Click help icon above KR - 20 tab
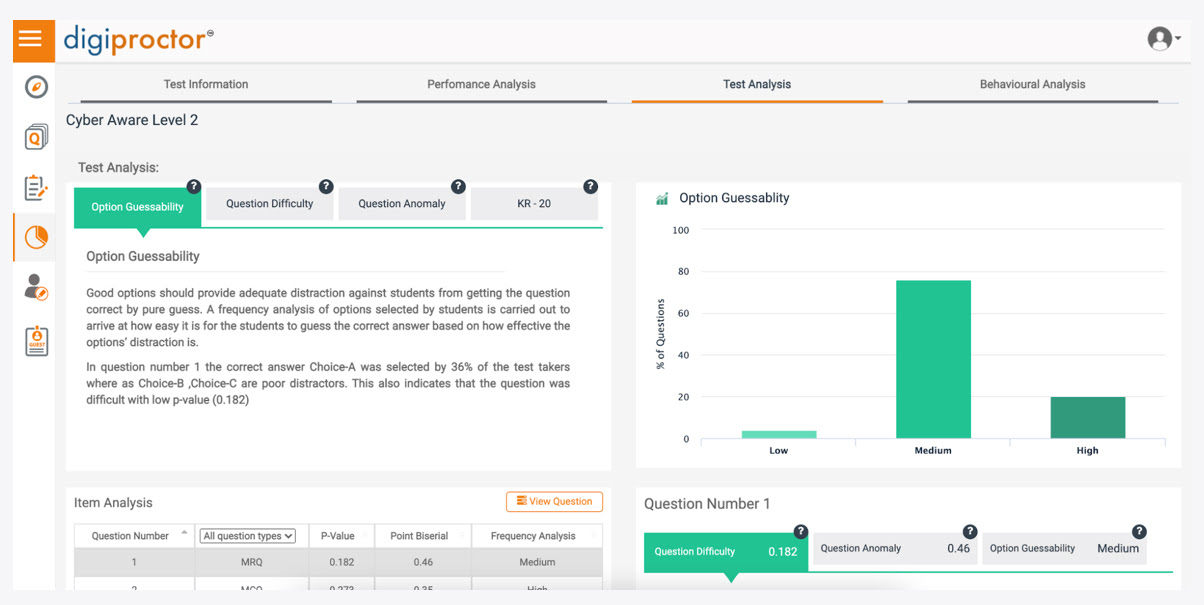The height and width of the screenshot is (605, 1204). [590, 187]
